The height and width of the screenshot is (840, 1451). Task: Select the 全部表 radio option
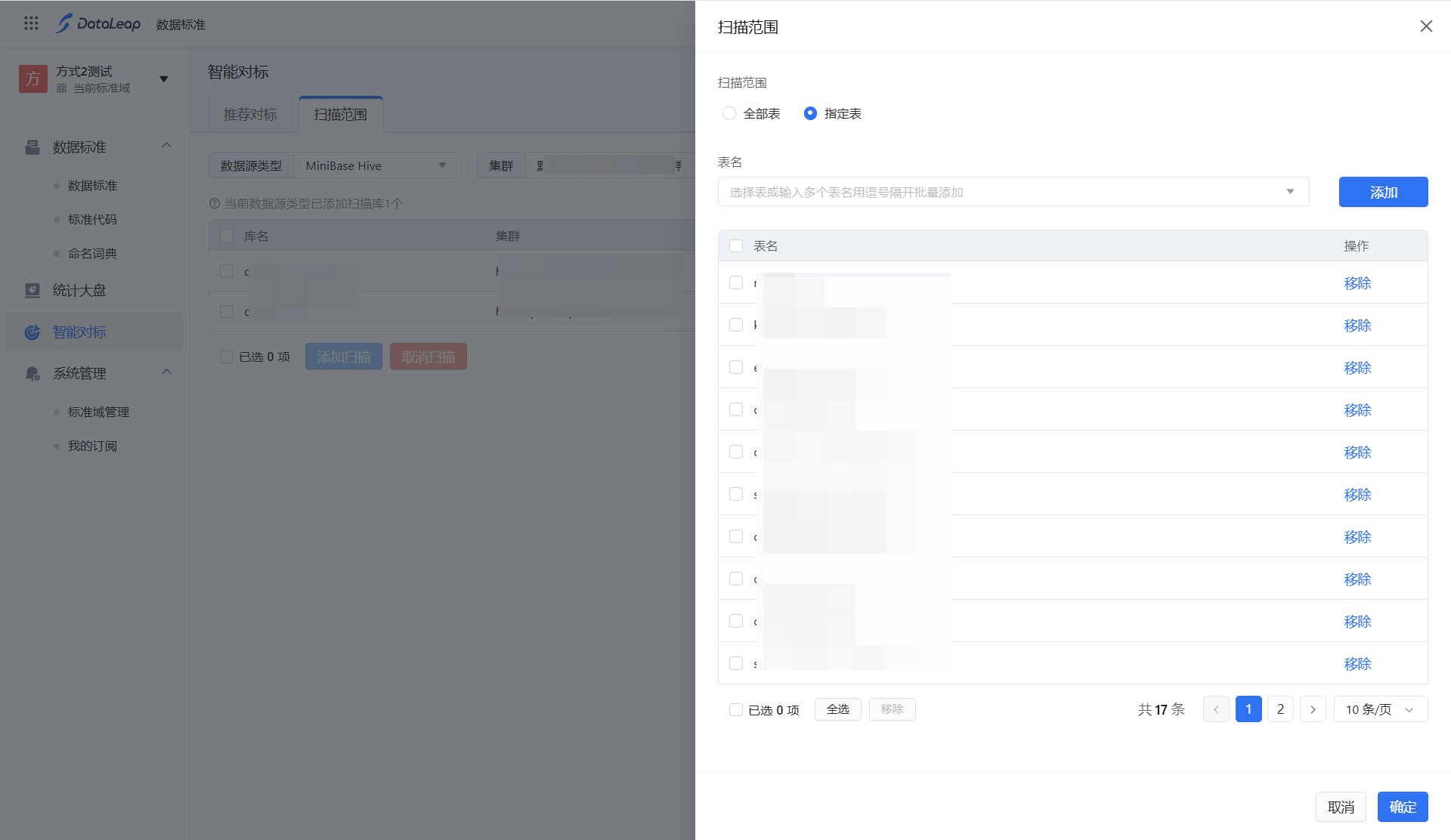pyautogui.click(x=729, y=113)
